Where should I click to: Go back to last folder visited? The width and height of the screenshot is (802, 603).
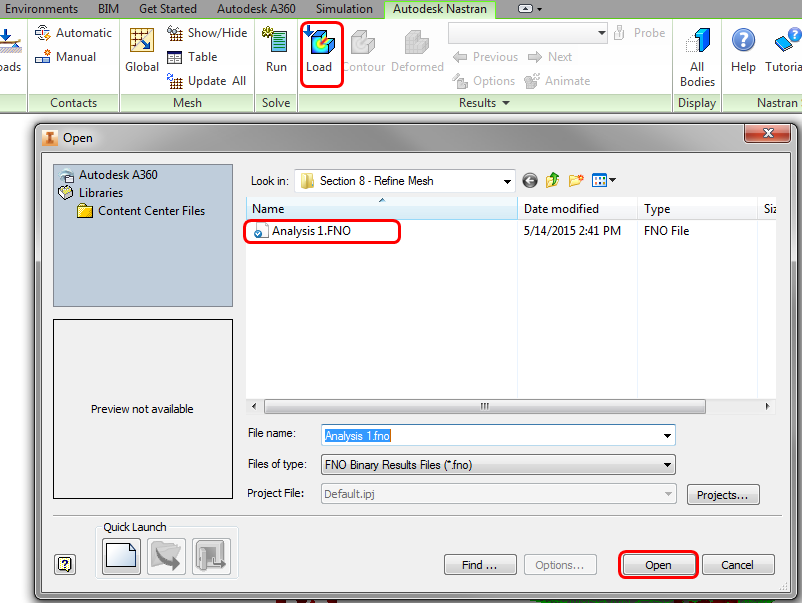click(530, 180)
